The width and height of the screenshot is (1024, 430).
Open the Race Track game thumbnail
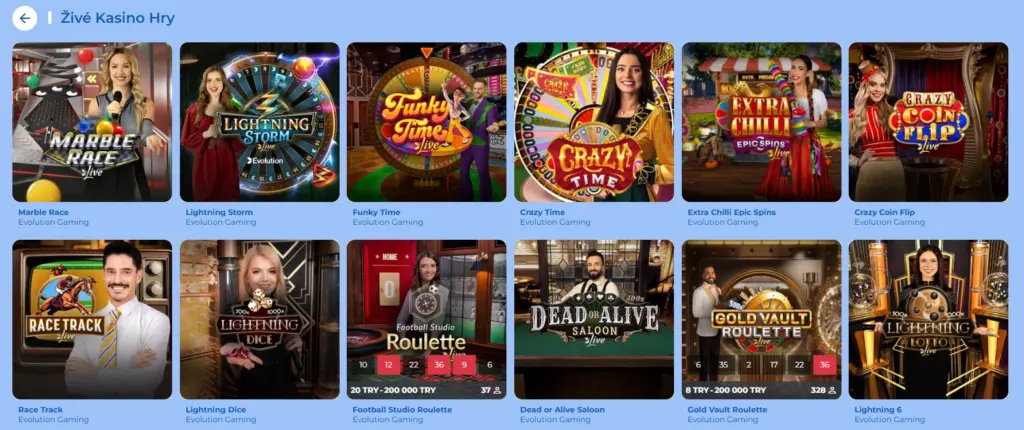[x=92, y=320]
